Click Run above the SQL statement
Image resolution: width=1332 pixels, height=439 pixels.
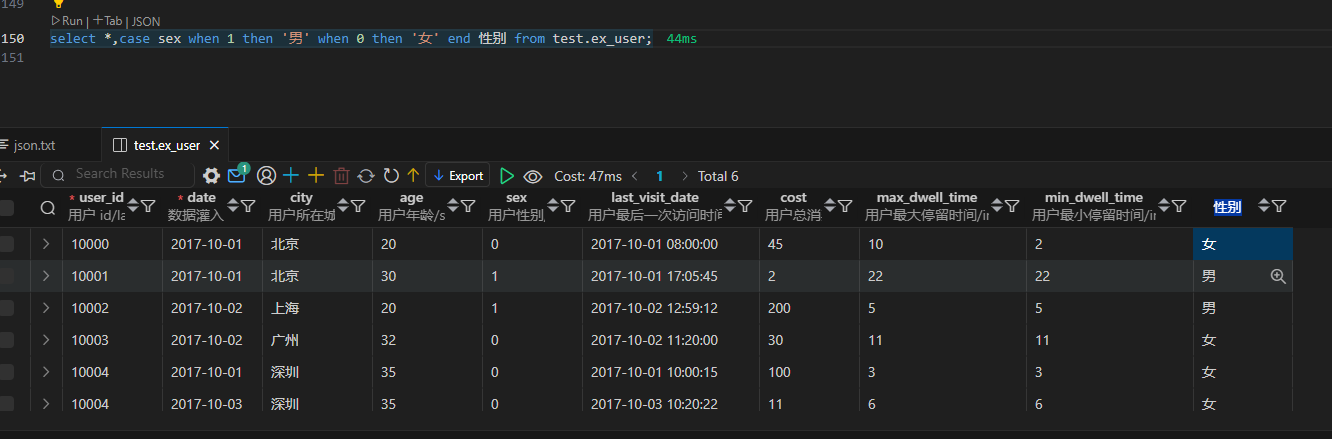click(68, 21)
